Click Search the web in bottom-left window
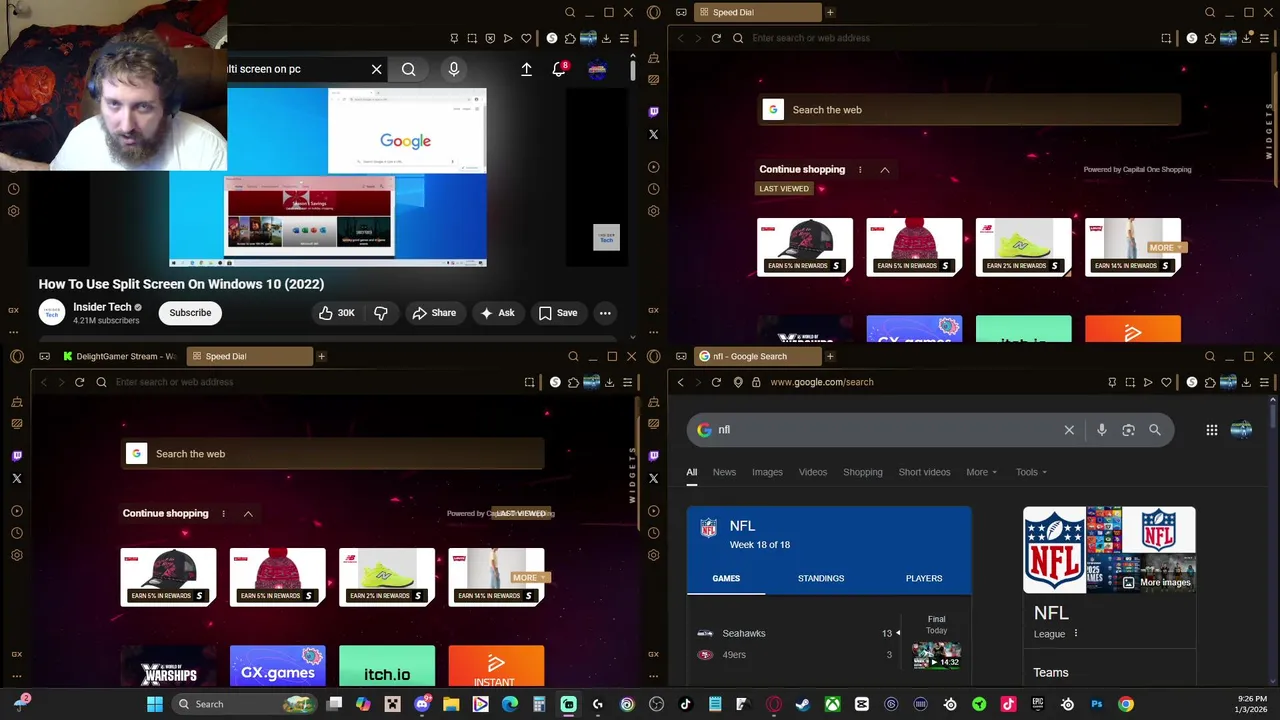This screenshot has height=720, width=1280. (333, 454)
